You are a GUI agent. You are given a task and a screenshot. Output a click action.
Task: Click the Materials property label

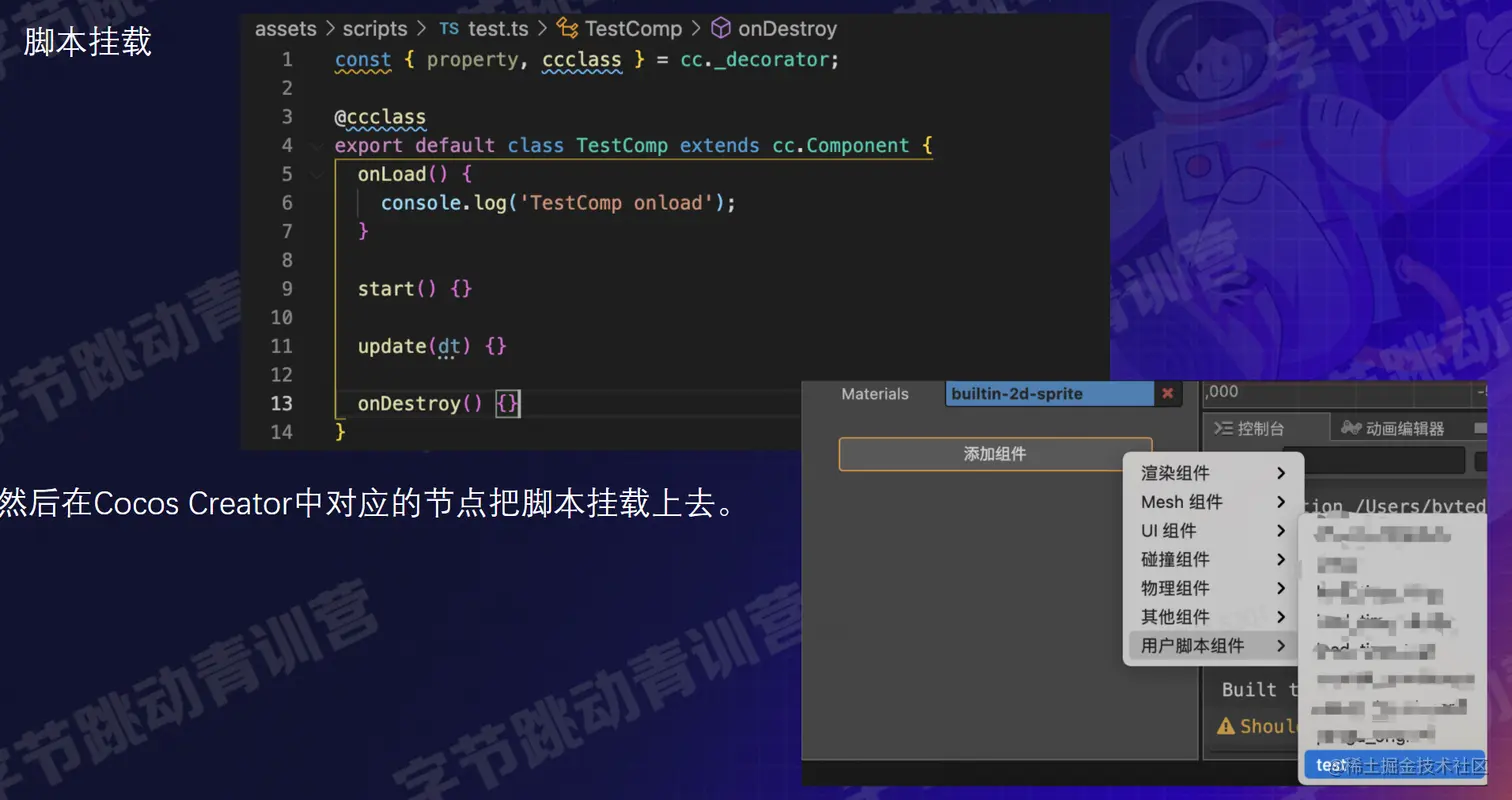click(875, 394)
